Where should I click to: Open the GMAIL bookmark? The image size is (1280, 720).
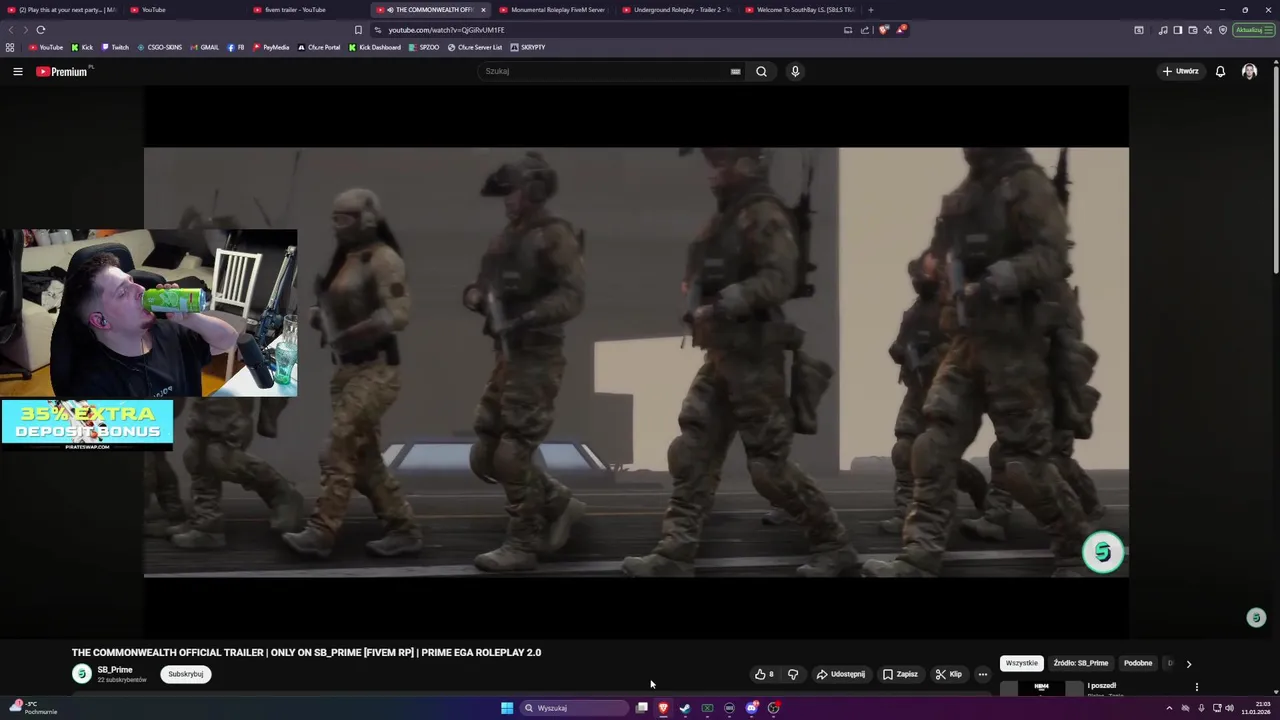click(x=205, y=47)
